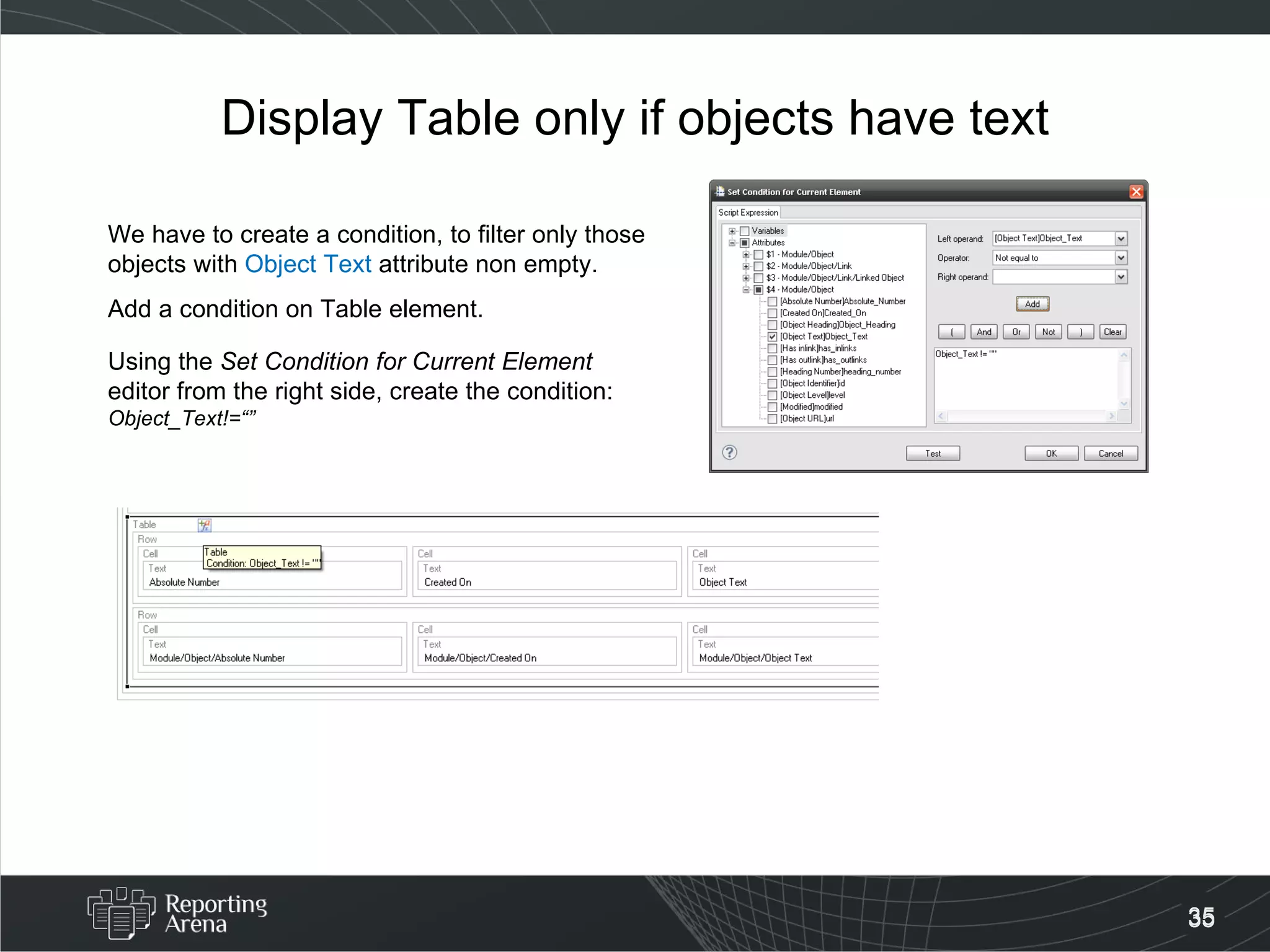Image resolution: width=1270 pixels, height=952 pixels.
Task: Collapse the Attributes tree node
Action: [x=732, y=243]
